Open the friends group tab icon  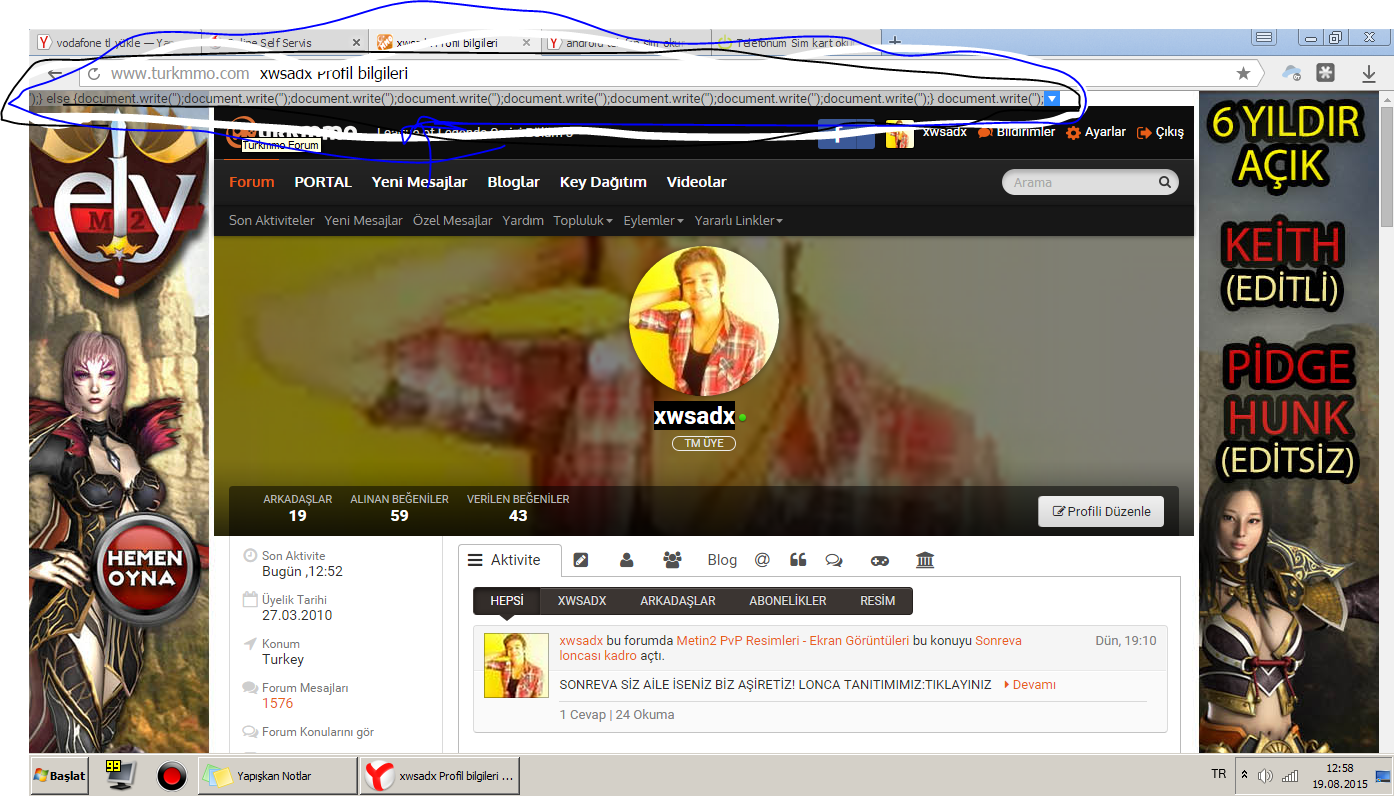[x=672, y=560]
